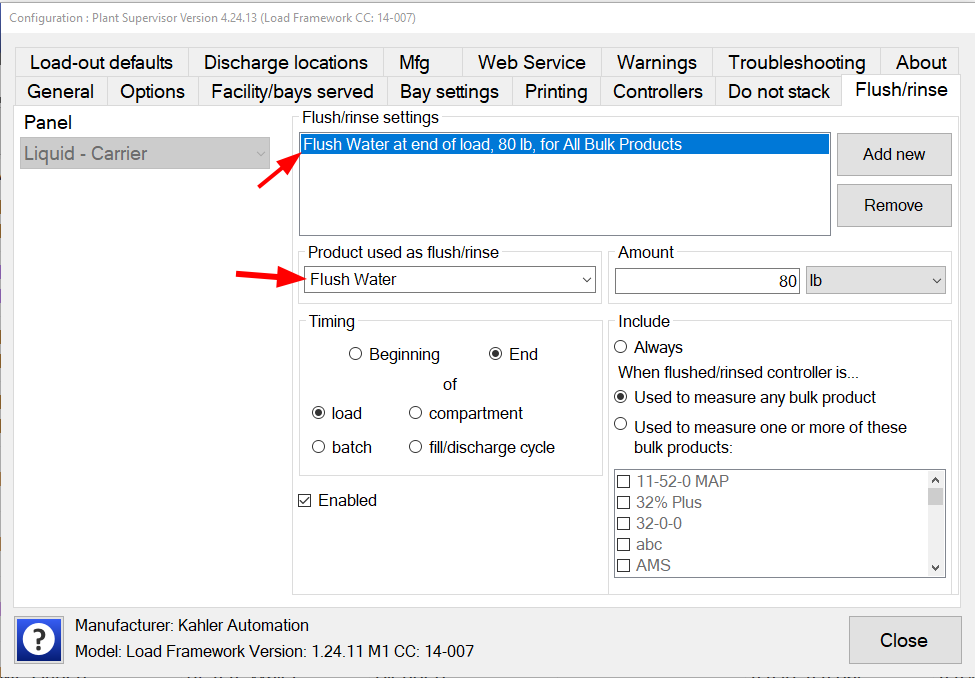Close the configuration dialog with Close

(x=903, y=640)
